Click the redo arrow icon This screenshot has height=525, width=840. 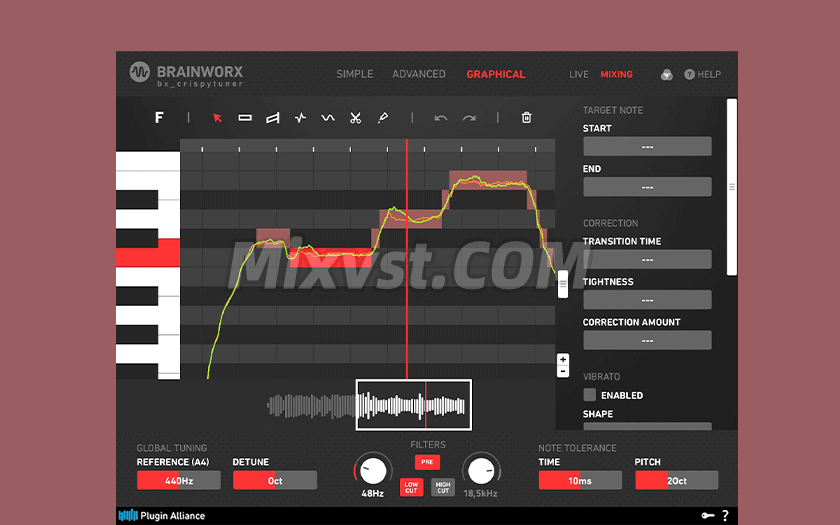pyautogui.click(x=469, y=118)
